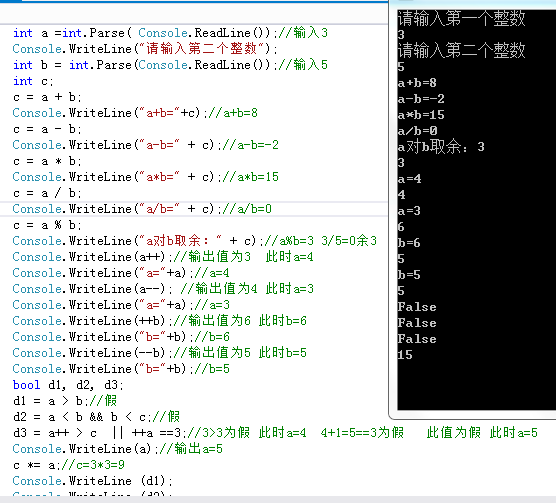Click the code line "int c;"
Viewport: 556px width, 503px height.
33,81
